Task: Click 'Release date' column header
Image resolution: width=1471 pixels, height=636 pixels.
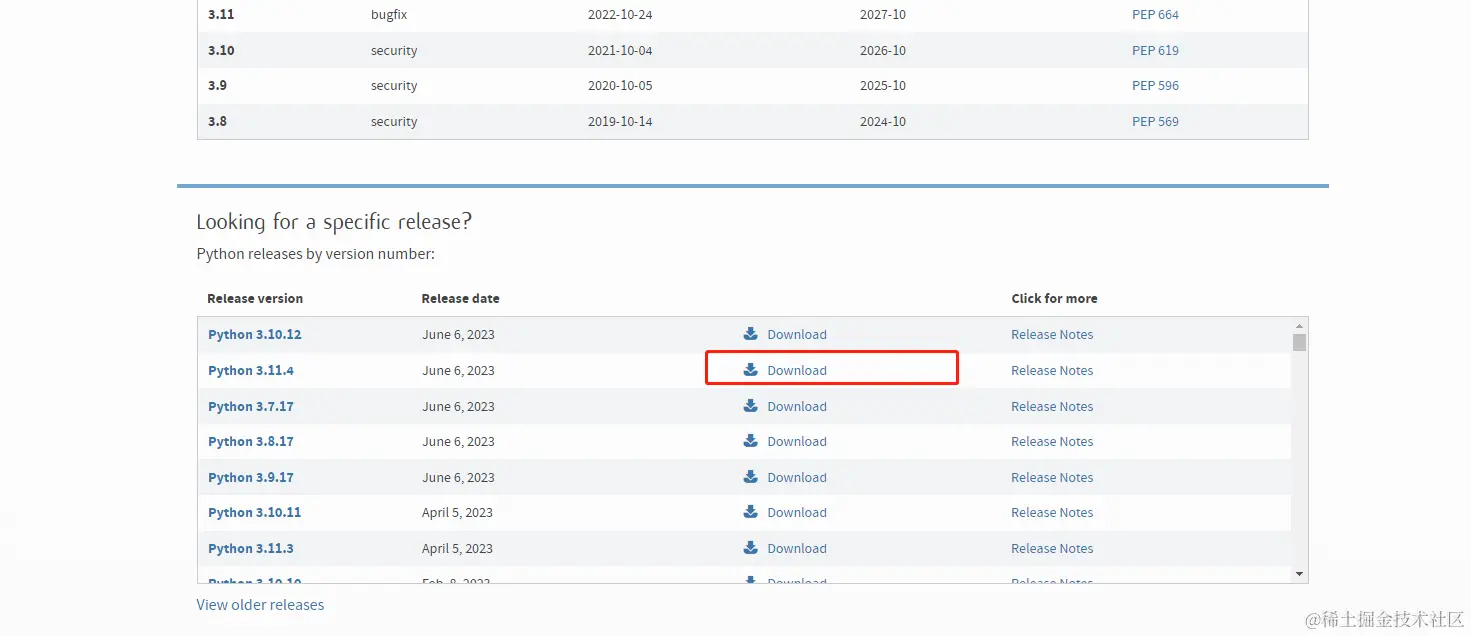Action: 460,298
